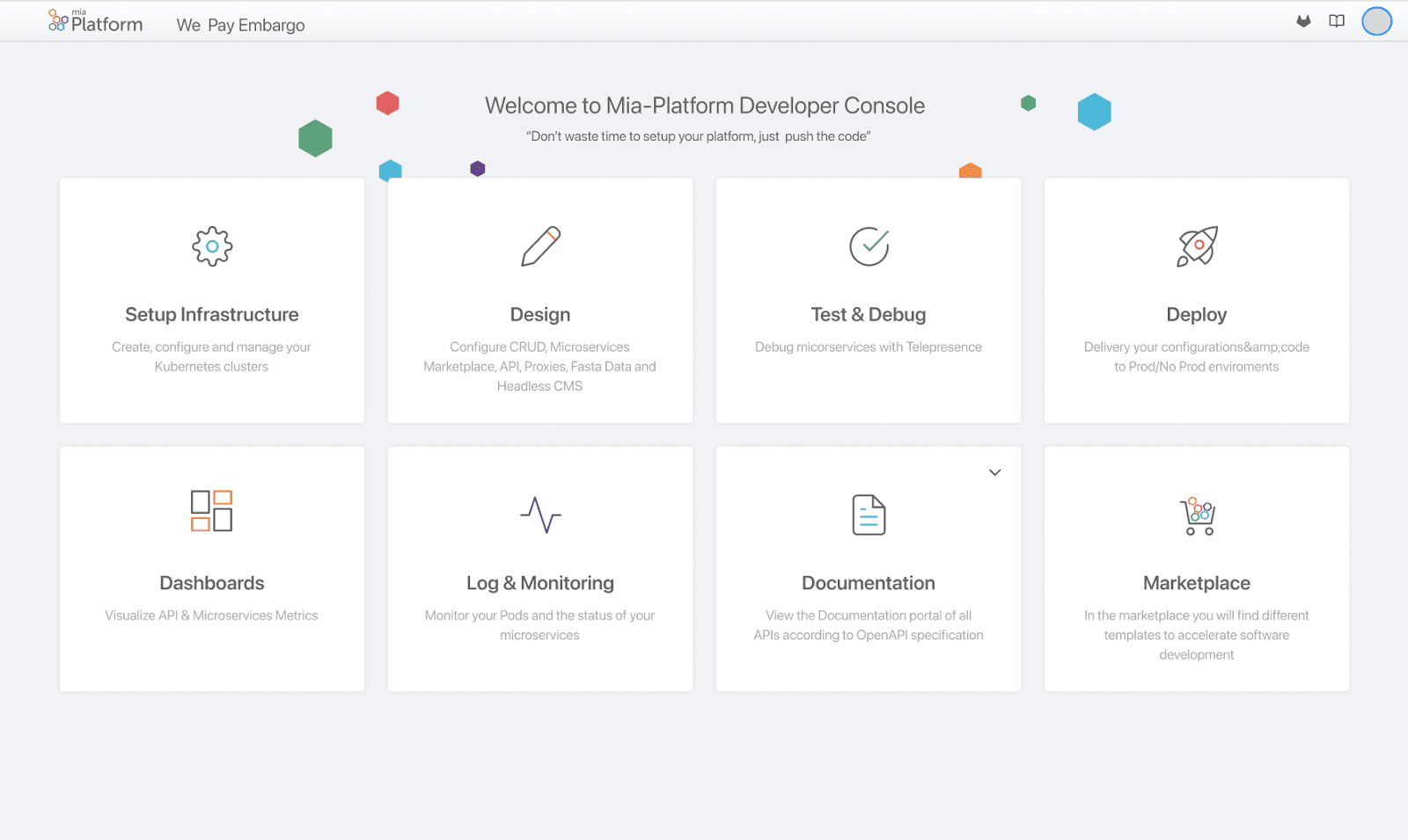Click the Marketplace card
This screenshot has height=840, width=1408.
[x=1196, y=568]
